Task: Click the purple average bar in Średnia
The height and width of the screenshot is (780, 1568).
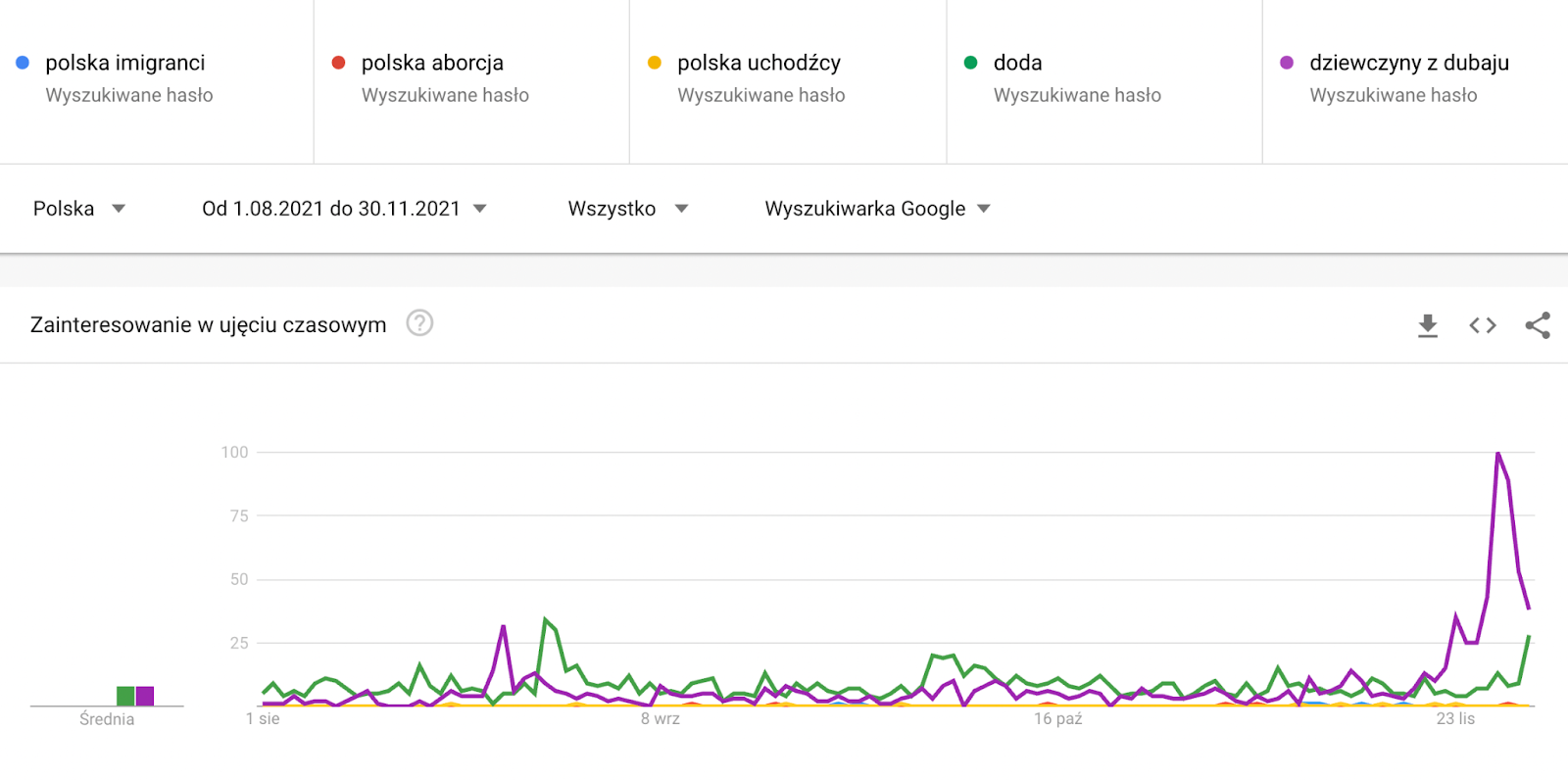Action: [145, 696]
